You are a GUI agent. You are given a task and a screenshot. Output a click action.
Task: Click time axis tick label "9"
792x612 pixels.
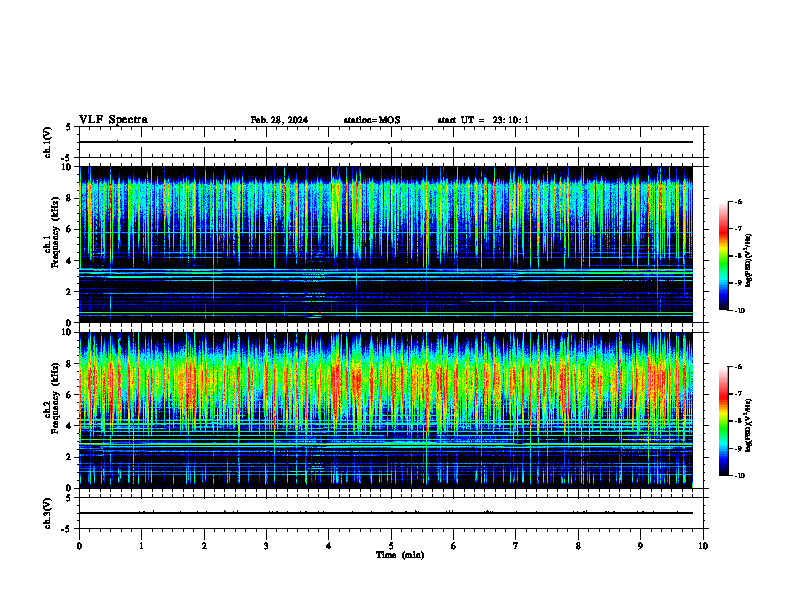coord(640,546)
